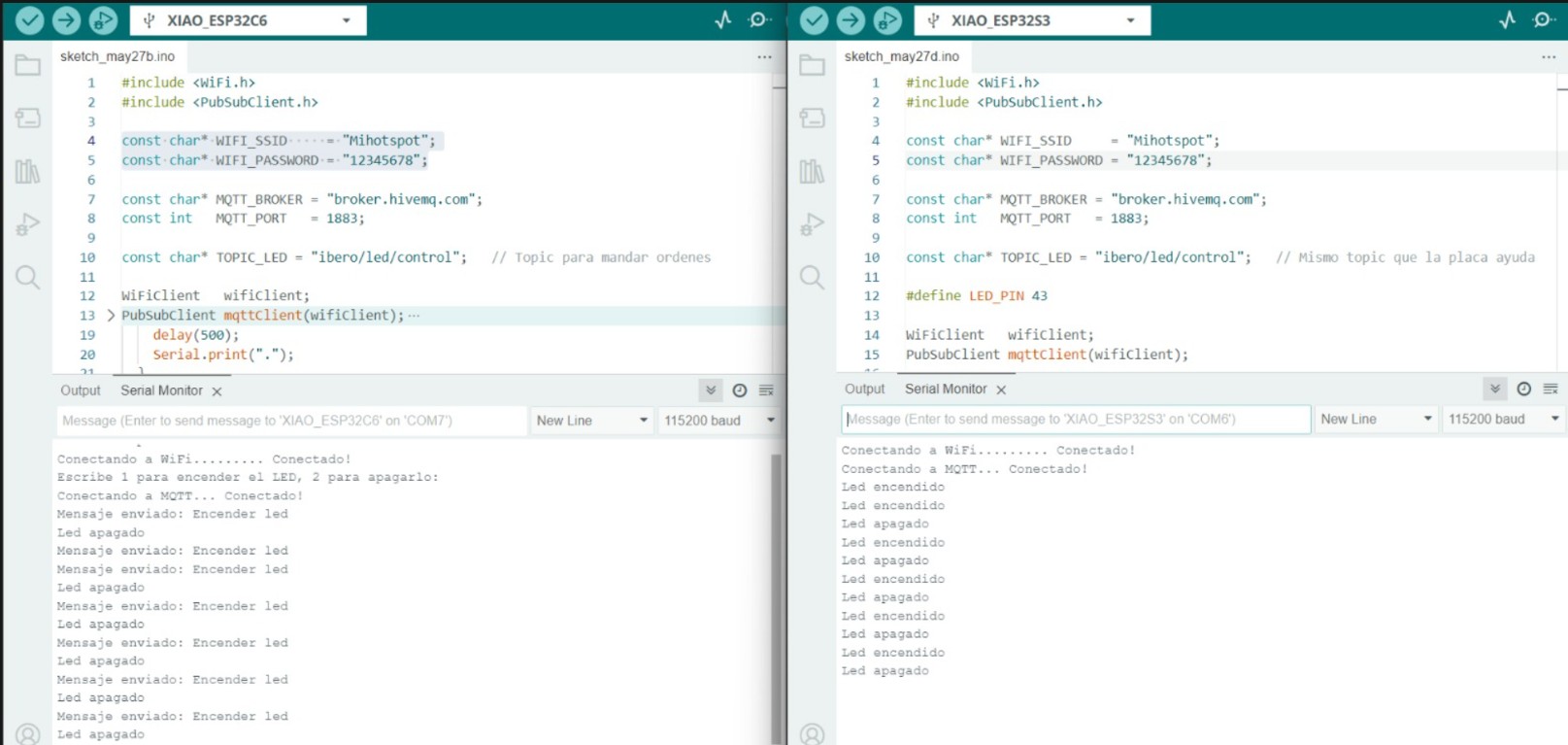Click MQTT_BROKER line in left editor
The height and width of the screenshot is (745, 1568).
coord(302,199)
